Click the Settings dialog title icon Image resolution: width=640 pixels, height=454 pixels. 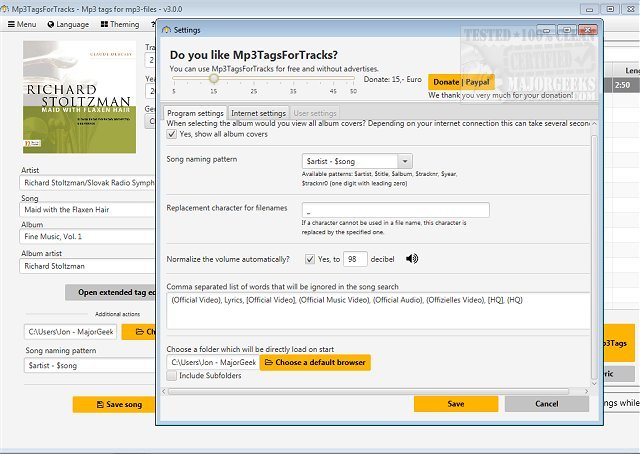[x=166, y=30]
